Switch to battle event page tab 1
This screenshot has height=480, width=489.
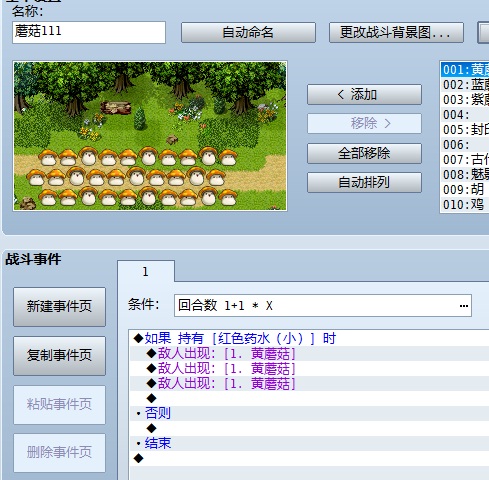pos(146,272)
